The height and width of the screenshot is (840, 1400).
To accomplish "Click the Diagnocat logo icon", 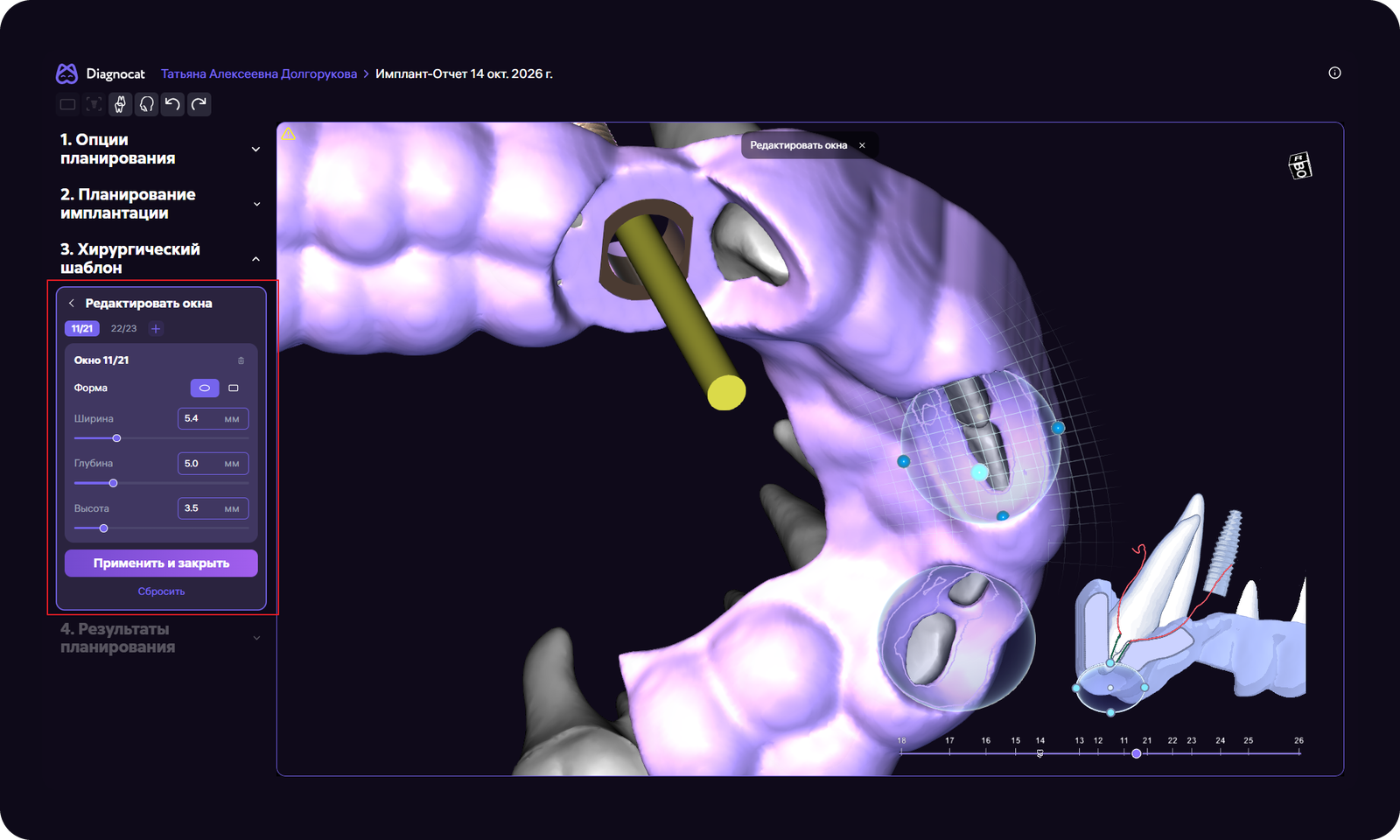I will coord(66,73).
